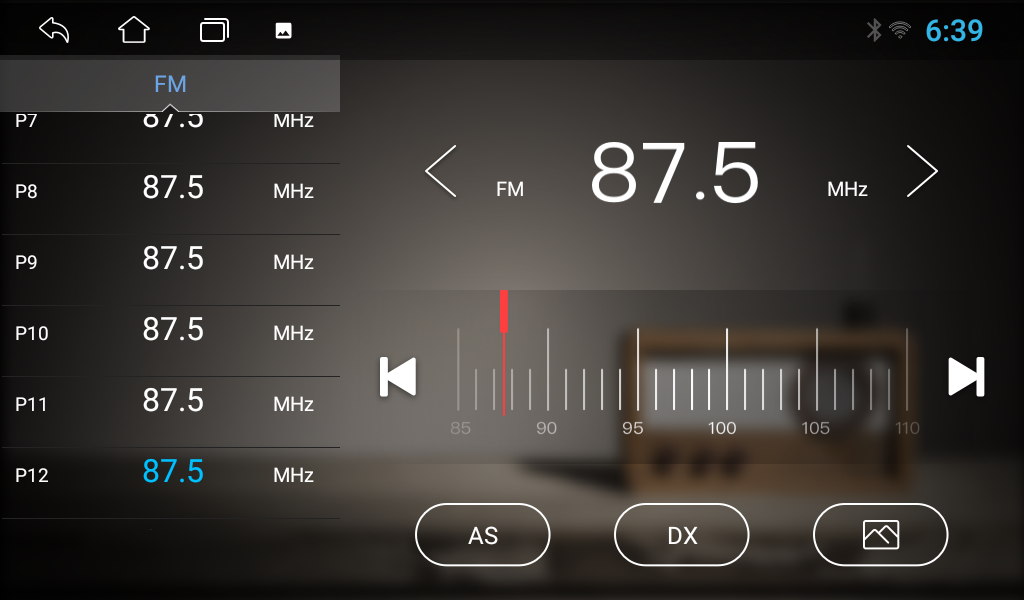Image resolution: width=1024 pixels, height=600 pixels.
Task: Select the highlighted P12 preset
Action: (170, 483)
